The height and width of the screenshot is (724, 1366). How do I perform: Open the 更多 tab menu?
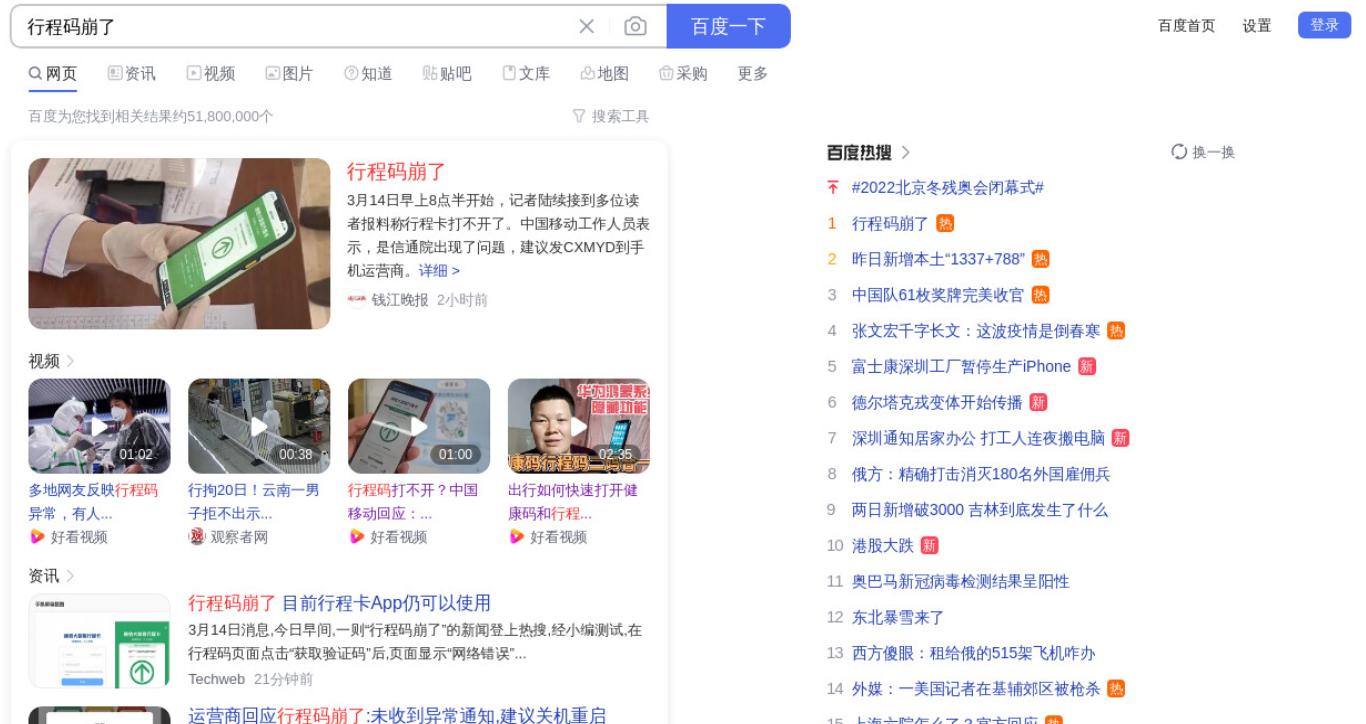pos(753,74)
